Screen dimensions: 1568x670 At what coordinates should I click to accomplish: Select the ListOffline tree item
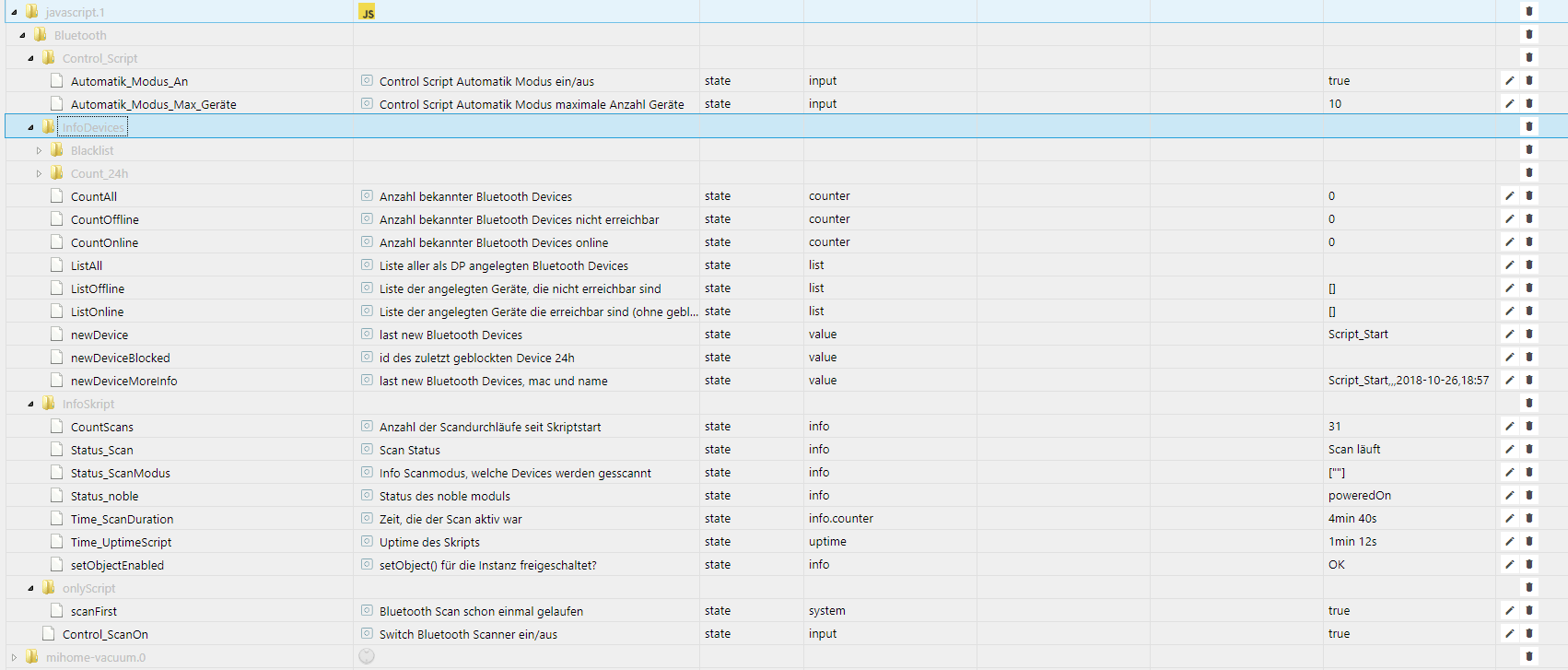coord(98,288)
